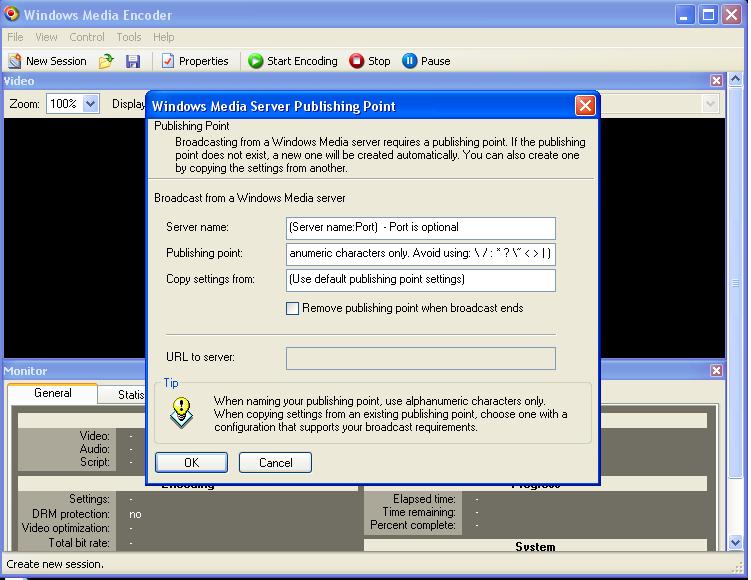Open Properties from the toolbar
This screenshot has height=580, width=751.
pyautogui.click(x=194, y=61)
